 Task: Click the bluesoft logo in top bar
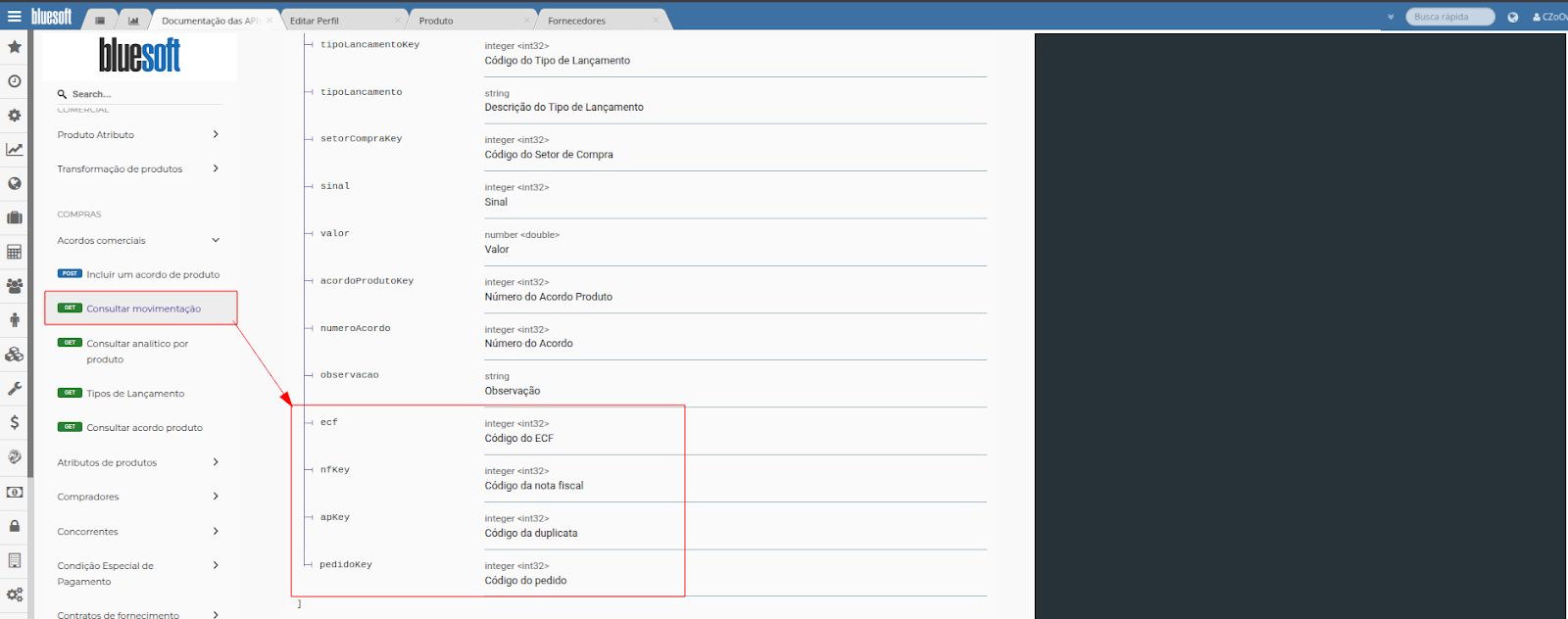point(52,17)
